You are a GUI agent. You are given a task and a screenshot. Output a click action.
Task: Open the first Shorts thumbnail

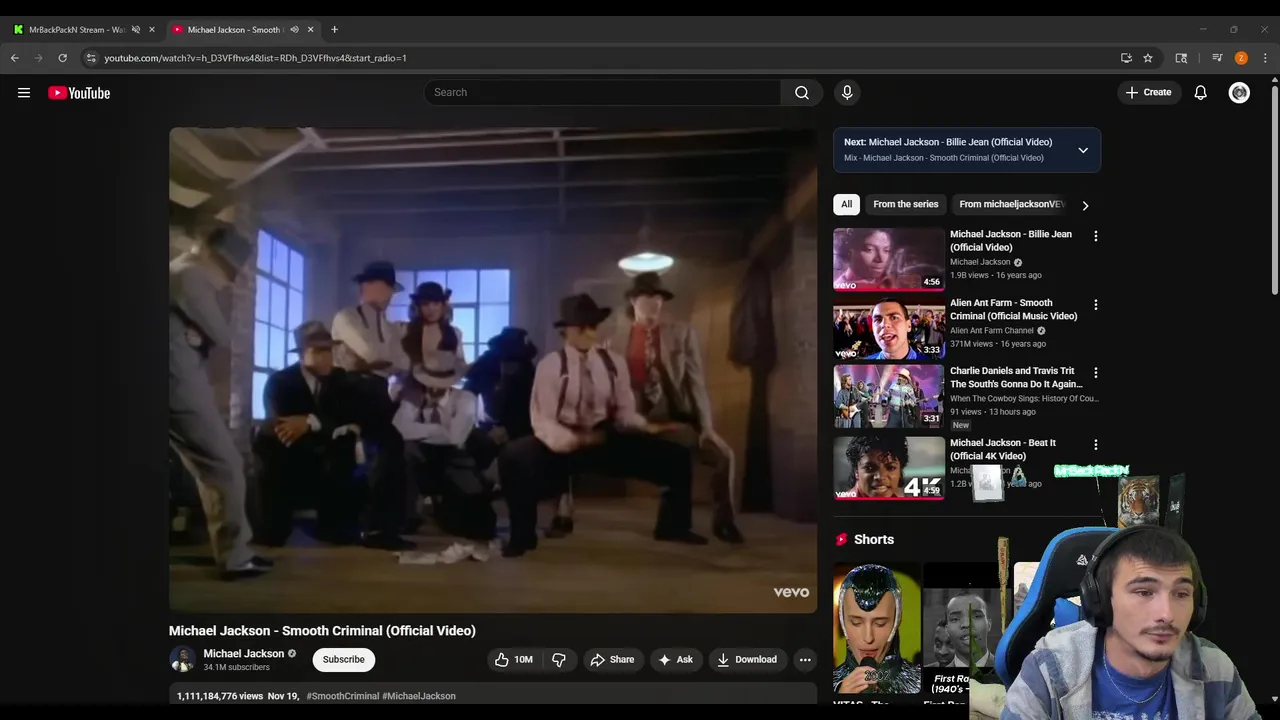(877, 628)
